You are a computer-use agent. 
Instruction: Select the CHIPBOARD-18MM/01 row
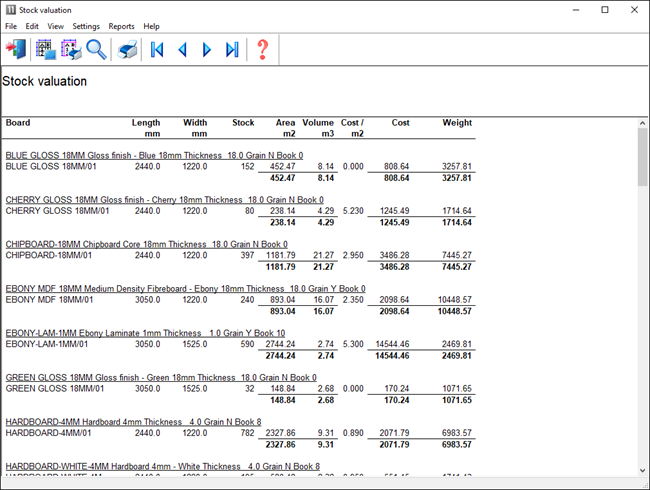(x=49, y=255)
